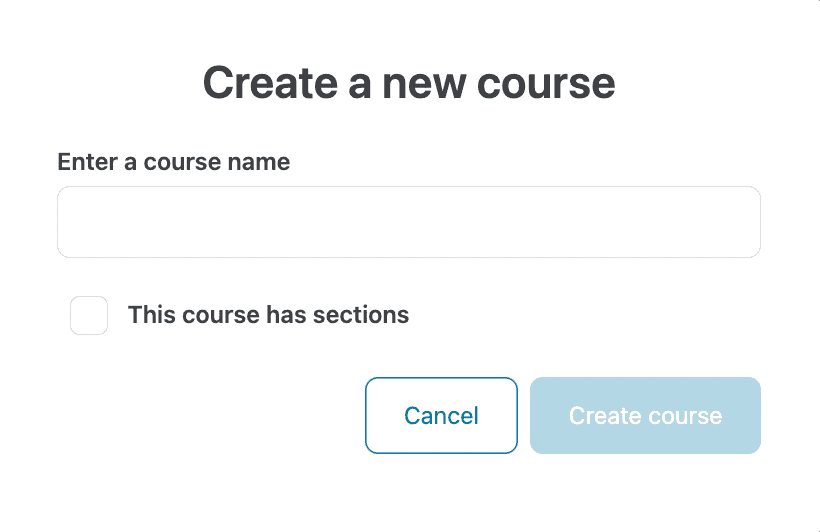Focus the empty text box under 'Enter a course name'

point(408,222)
